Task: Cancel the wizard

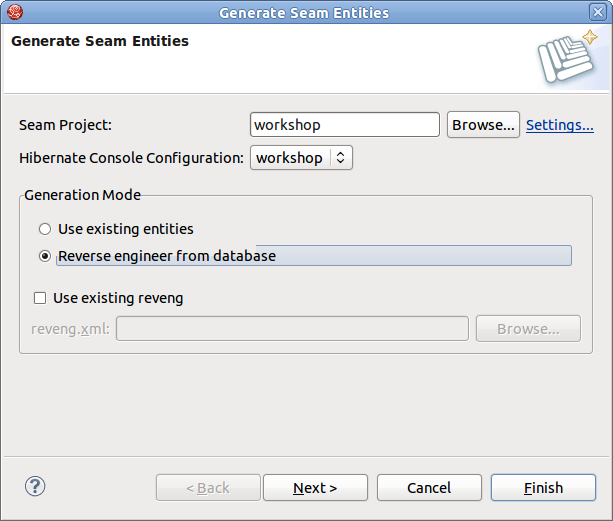Action: click(429, 488)
